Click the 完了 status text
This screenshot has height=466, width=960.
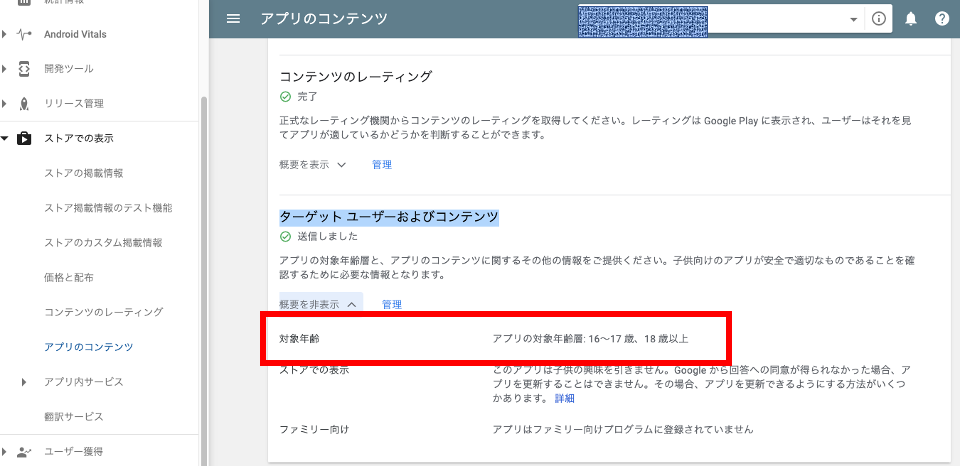308,97
